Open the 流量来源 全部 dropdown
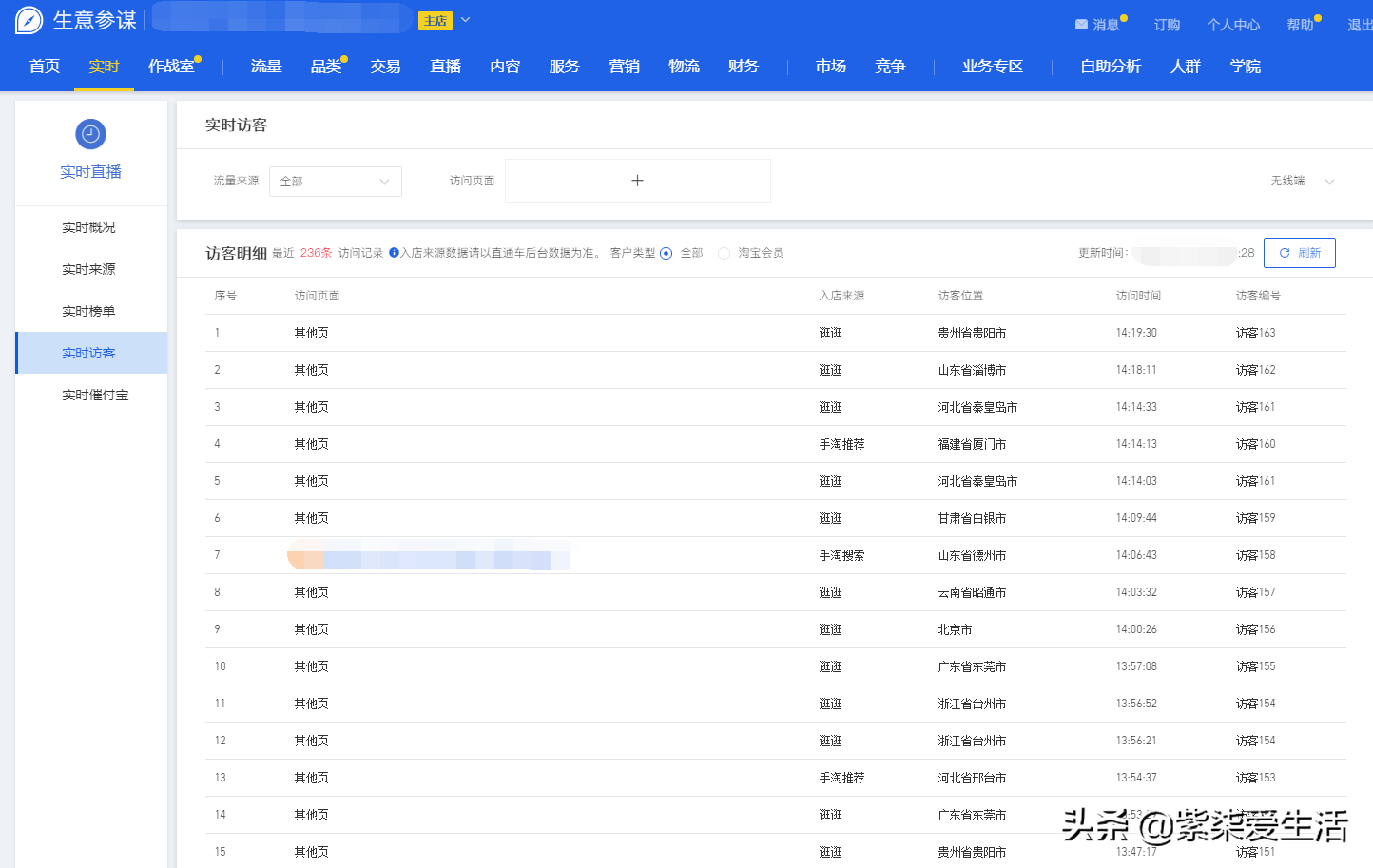The width and height of the screenshot is (1373, 868). click(x=336, y=182)
